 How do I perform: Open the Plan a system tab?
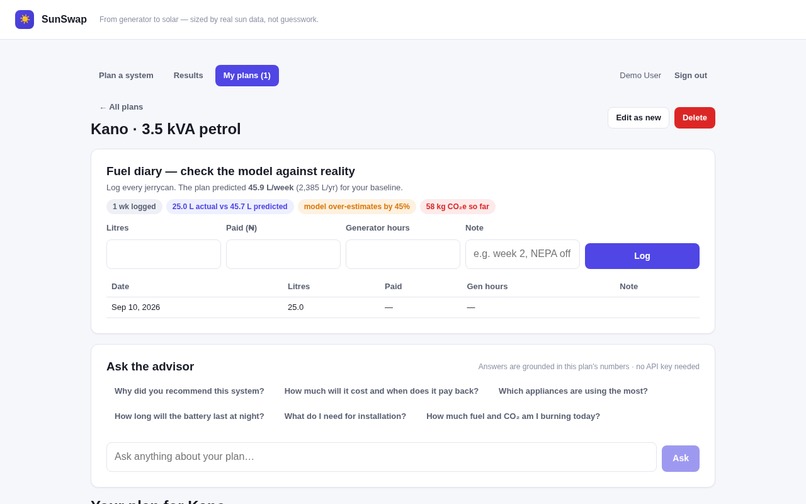[x=126, y=76]
